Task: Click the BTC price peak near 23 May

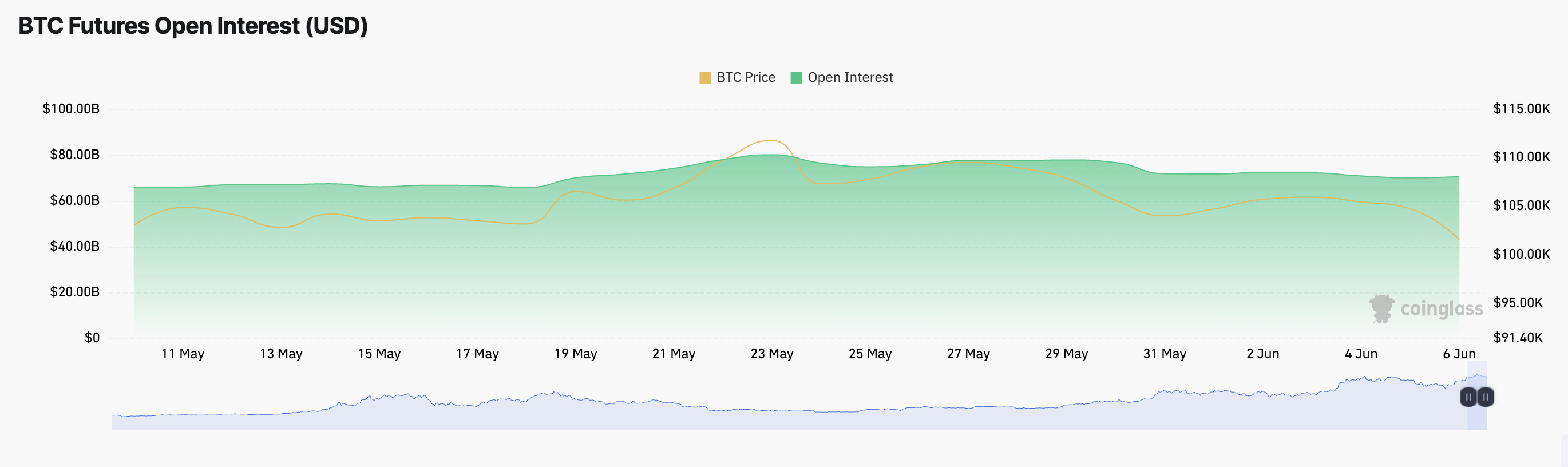Action: point(771,141)
